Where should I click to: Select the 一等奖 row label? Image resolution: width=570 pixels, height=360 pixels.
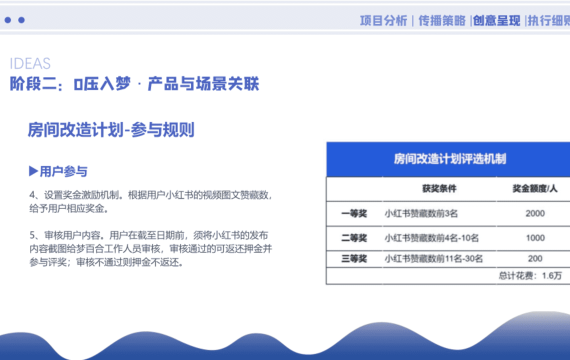[x=354, y=213]
